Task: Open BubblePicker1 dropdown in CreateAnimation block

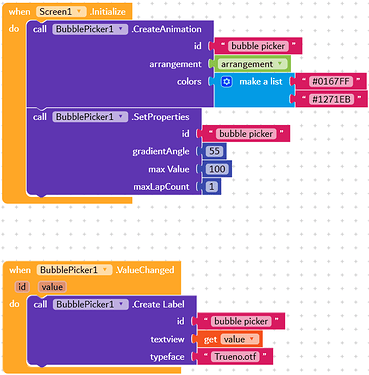Action: [90, 29]
